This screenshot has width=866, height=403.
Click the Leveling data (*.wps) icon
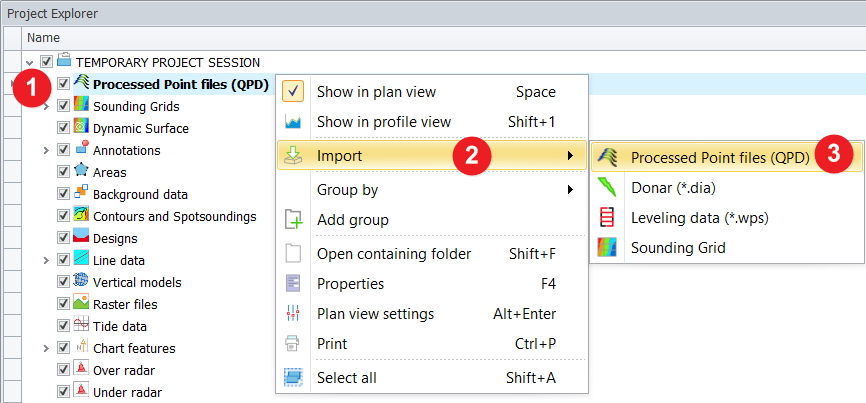[607, 217]
